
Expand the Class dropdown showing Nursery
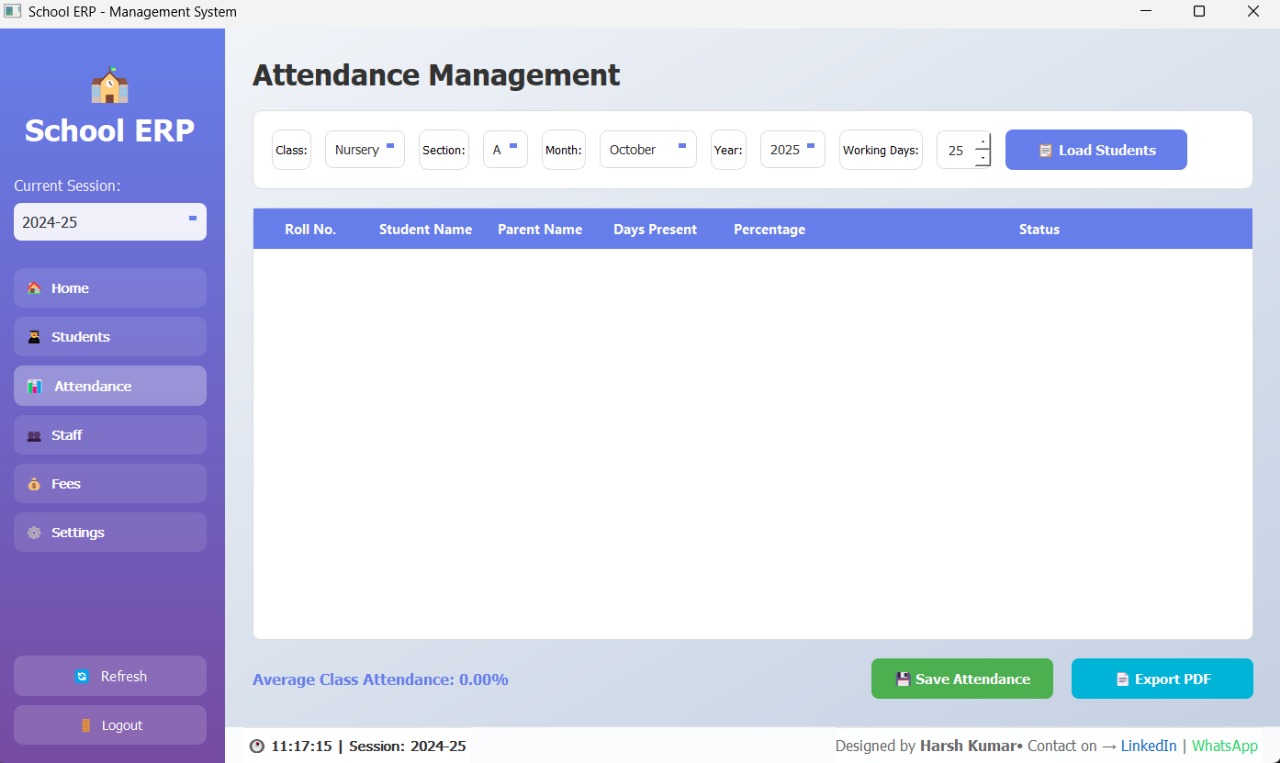(x=364, y=150)
